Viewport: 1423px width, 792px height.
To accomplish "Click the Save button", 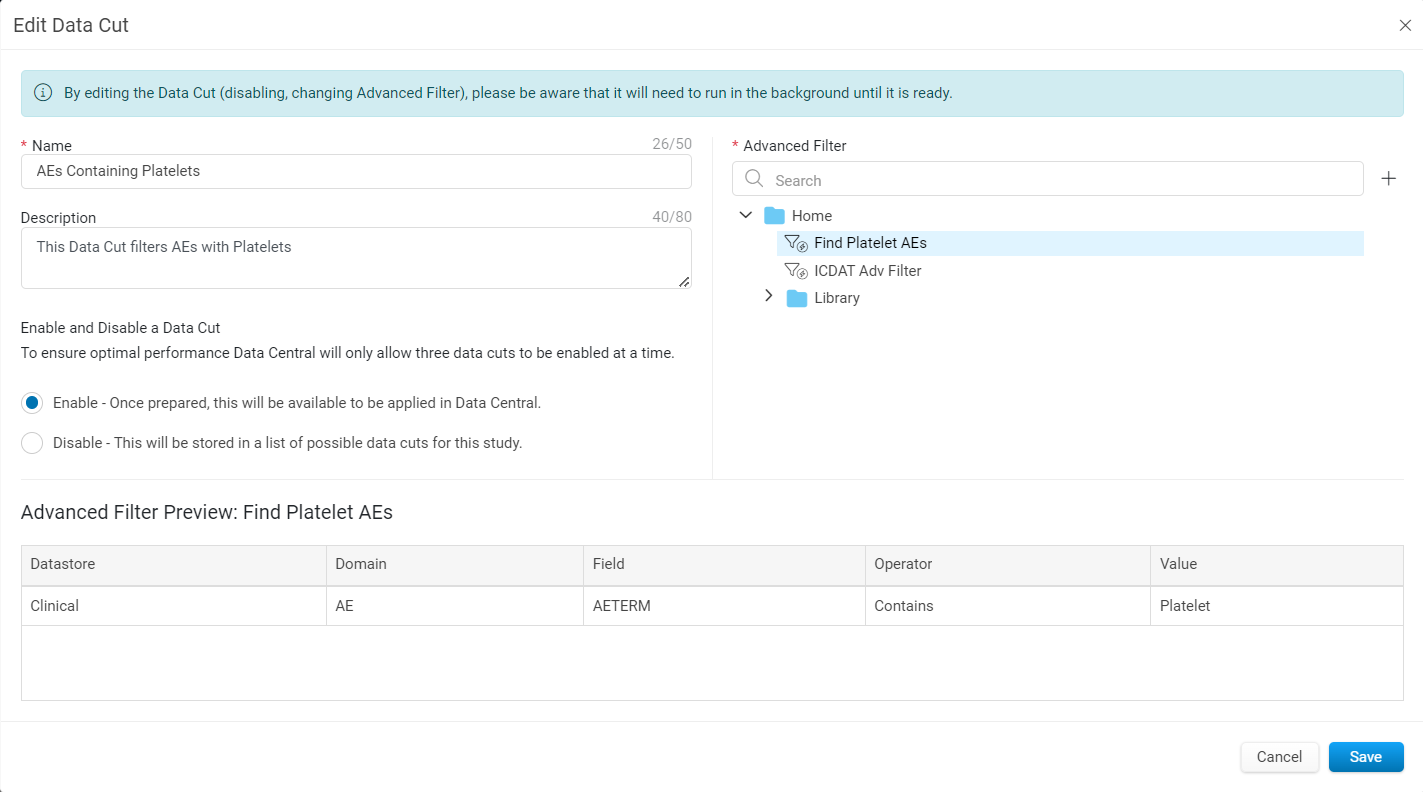I will [x=1366, y=757].
